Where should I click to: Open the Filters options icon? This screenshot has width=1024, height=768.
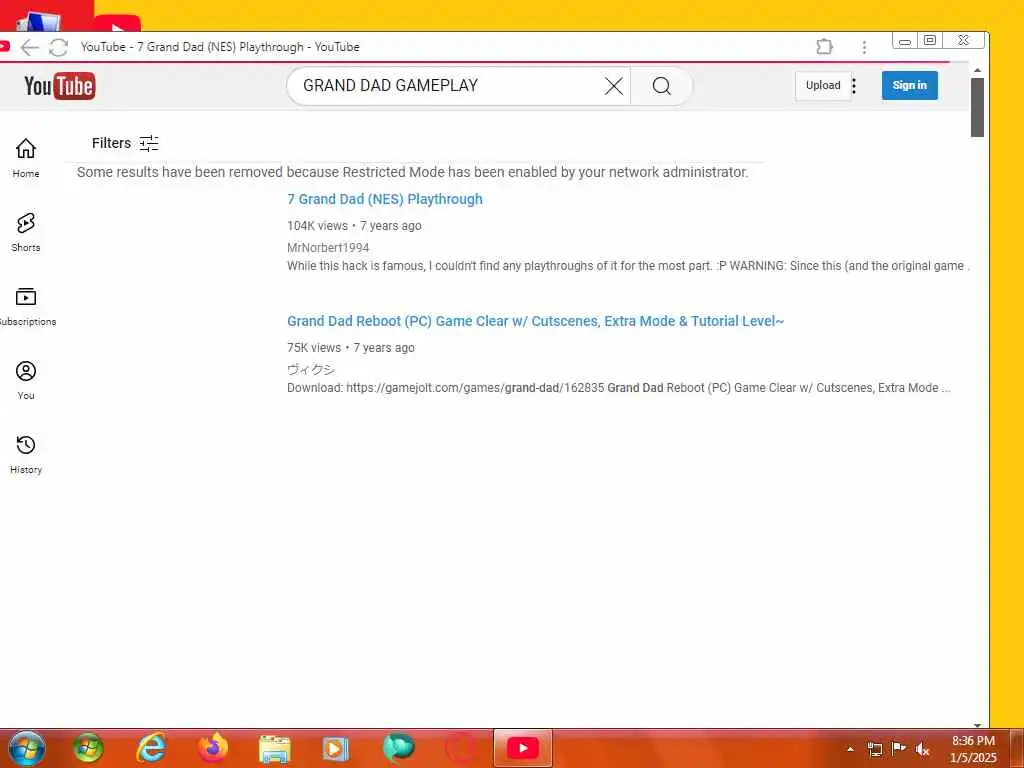pos(149,143)
